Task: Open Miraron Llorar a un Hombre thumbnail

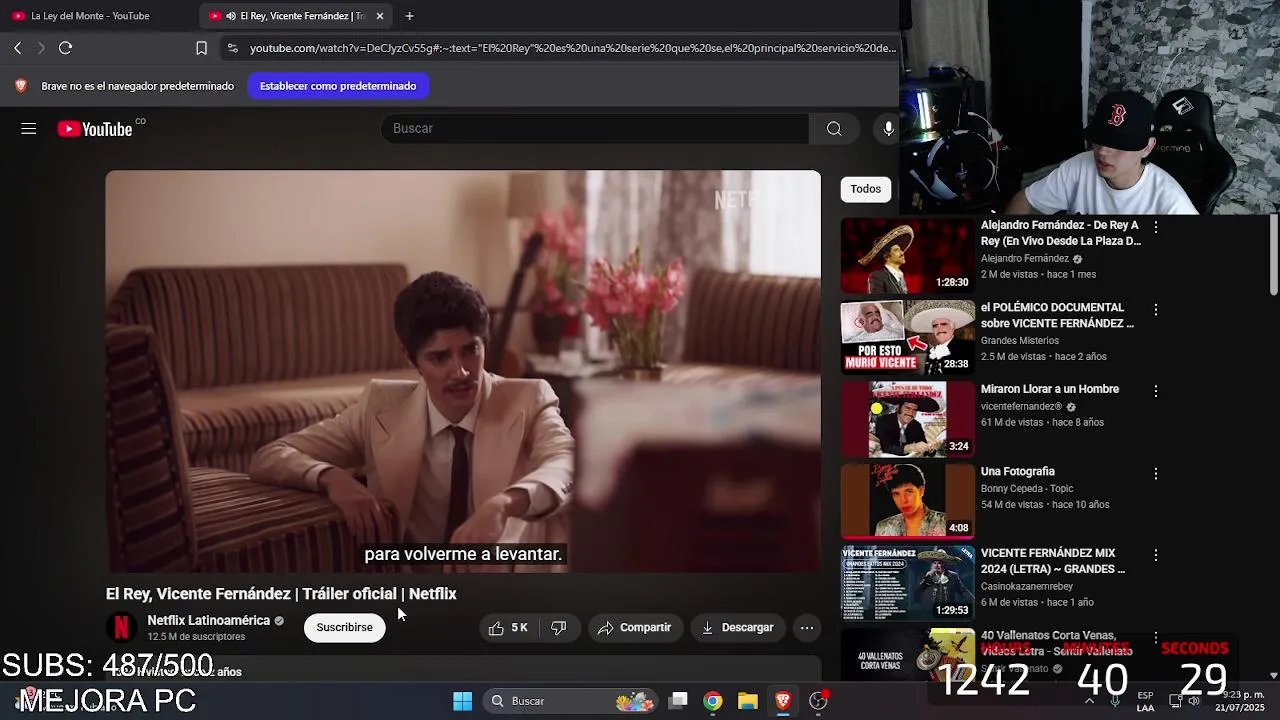Action: [x=907, y=419]
